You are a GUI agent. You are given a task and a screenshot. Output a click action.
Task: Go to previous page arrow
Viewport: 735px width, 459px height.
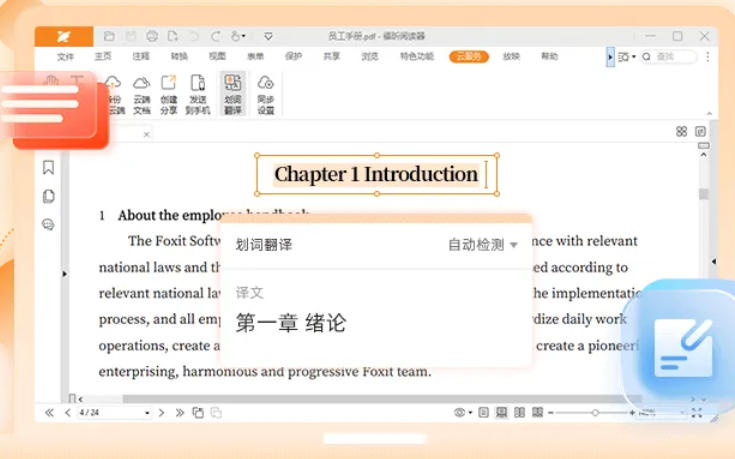coord(68,413)
